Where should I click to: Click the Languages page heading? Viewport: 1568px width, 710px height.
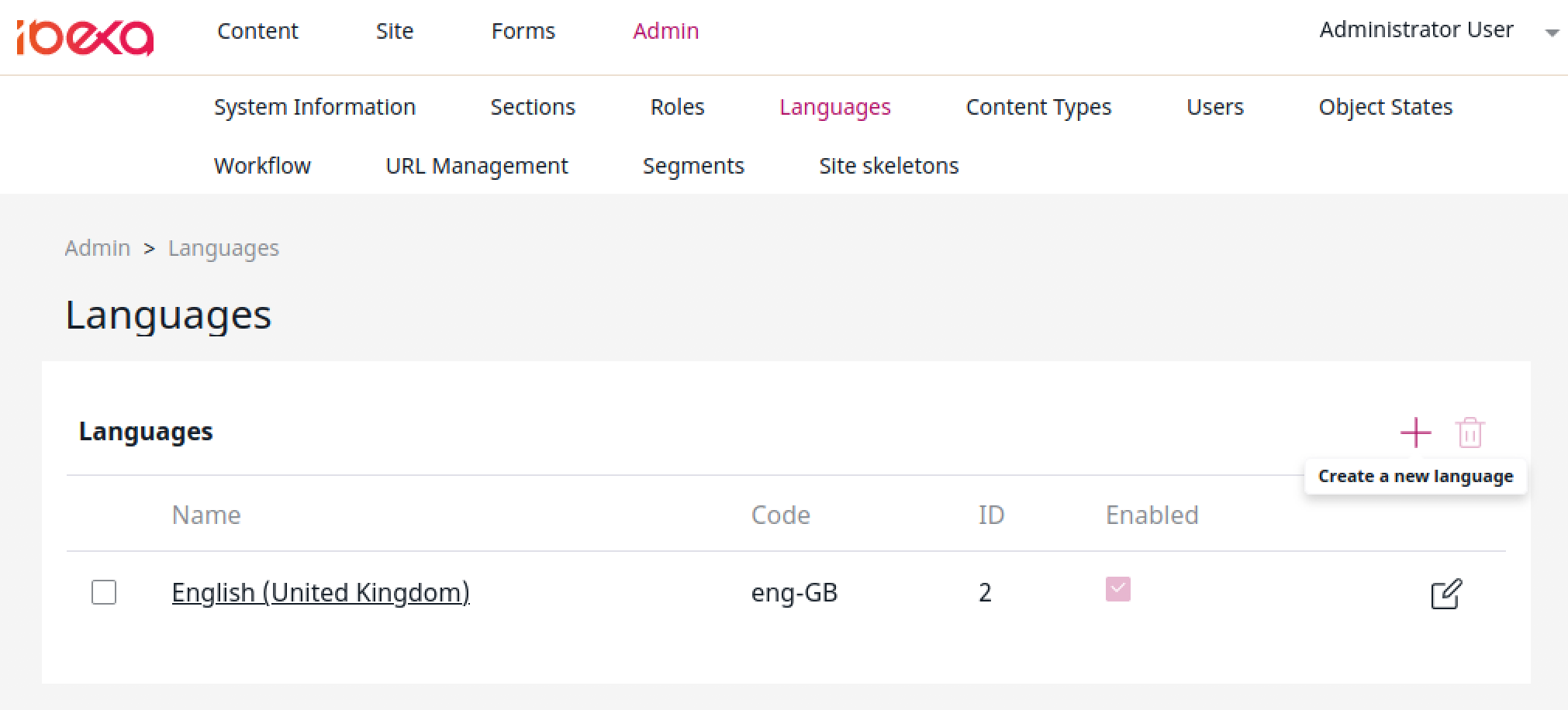point(168,315)
